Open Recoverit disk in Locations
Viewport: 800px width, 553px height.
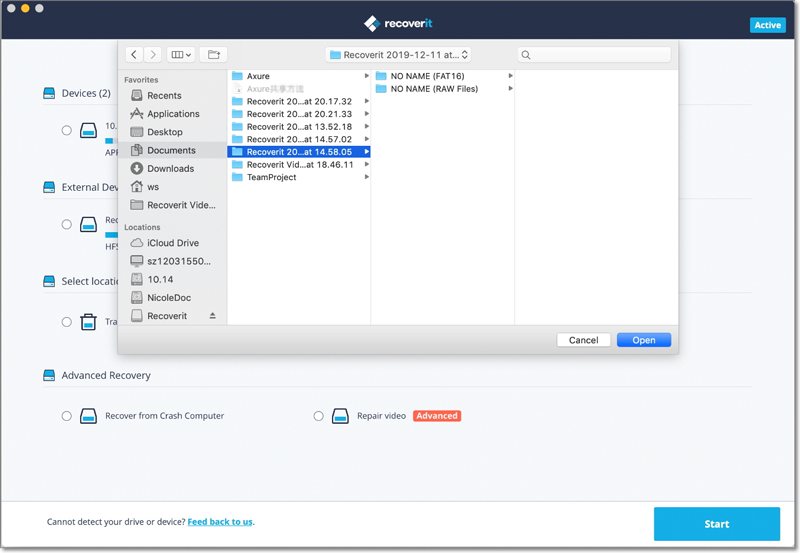pyautogui.click(x=167, y=316)
